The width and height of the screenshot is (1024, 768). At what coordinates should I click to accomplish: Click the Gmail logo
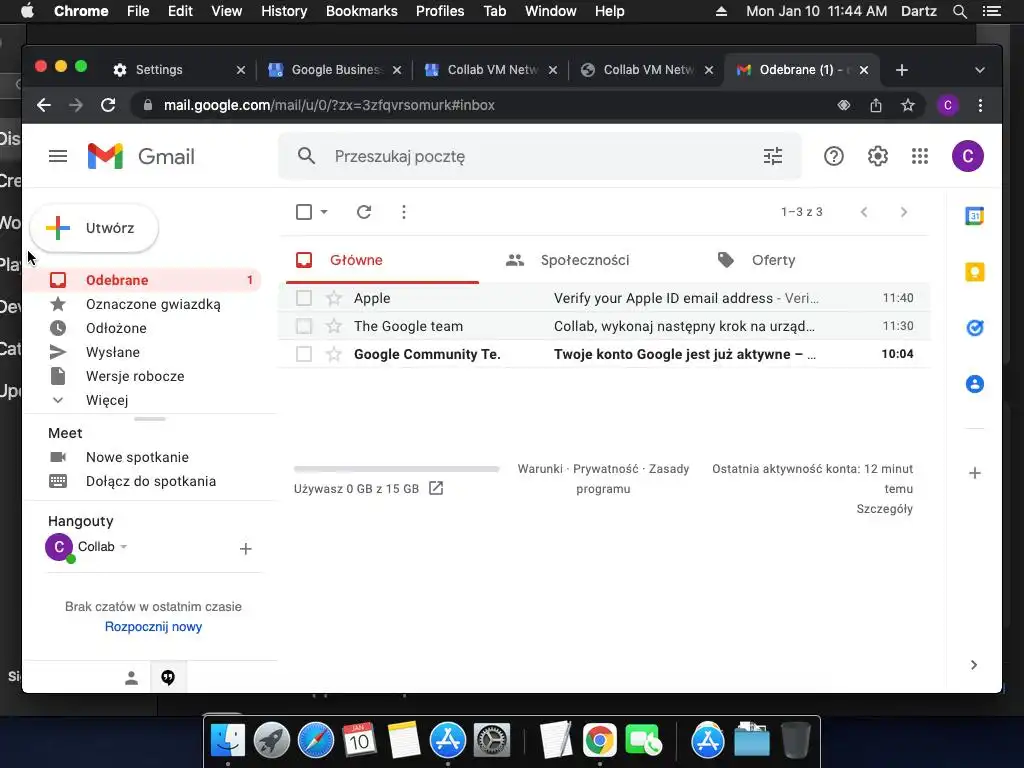pos(141,156)
